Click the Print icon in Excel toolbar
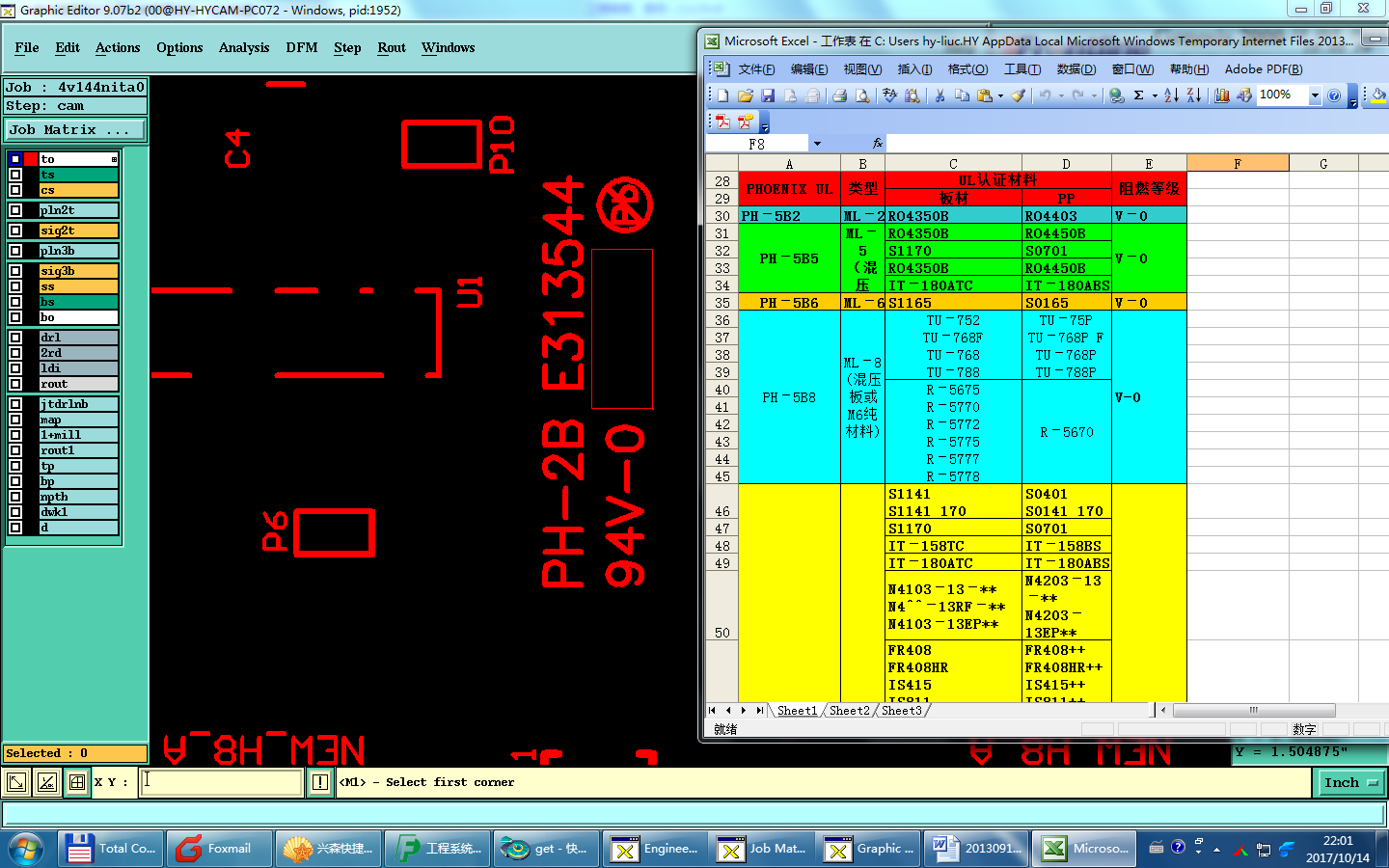 (839, 95)
